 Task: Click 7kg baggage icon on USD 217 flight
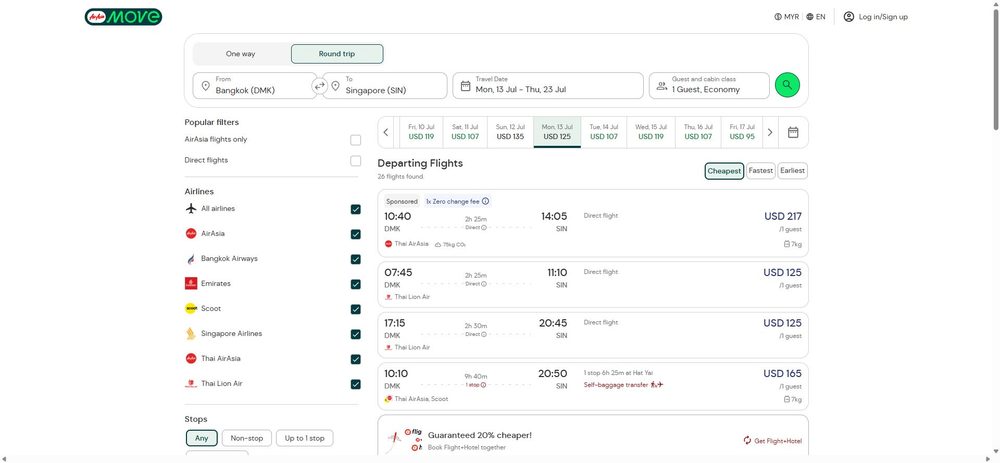click(x=787, y=244)
